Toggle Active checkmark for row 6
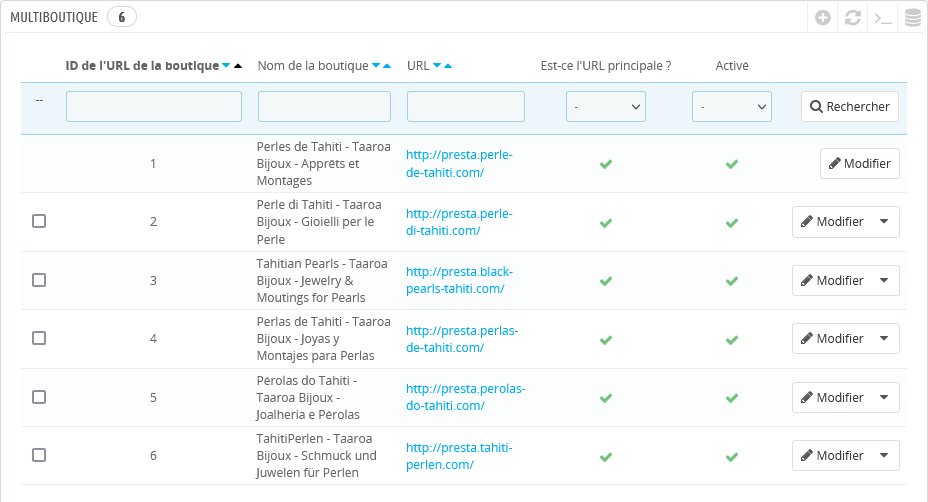This screenshot has height=502, width=928. click(x=732, y=457)
